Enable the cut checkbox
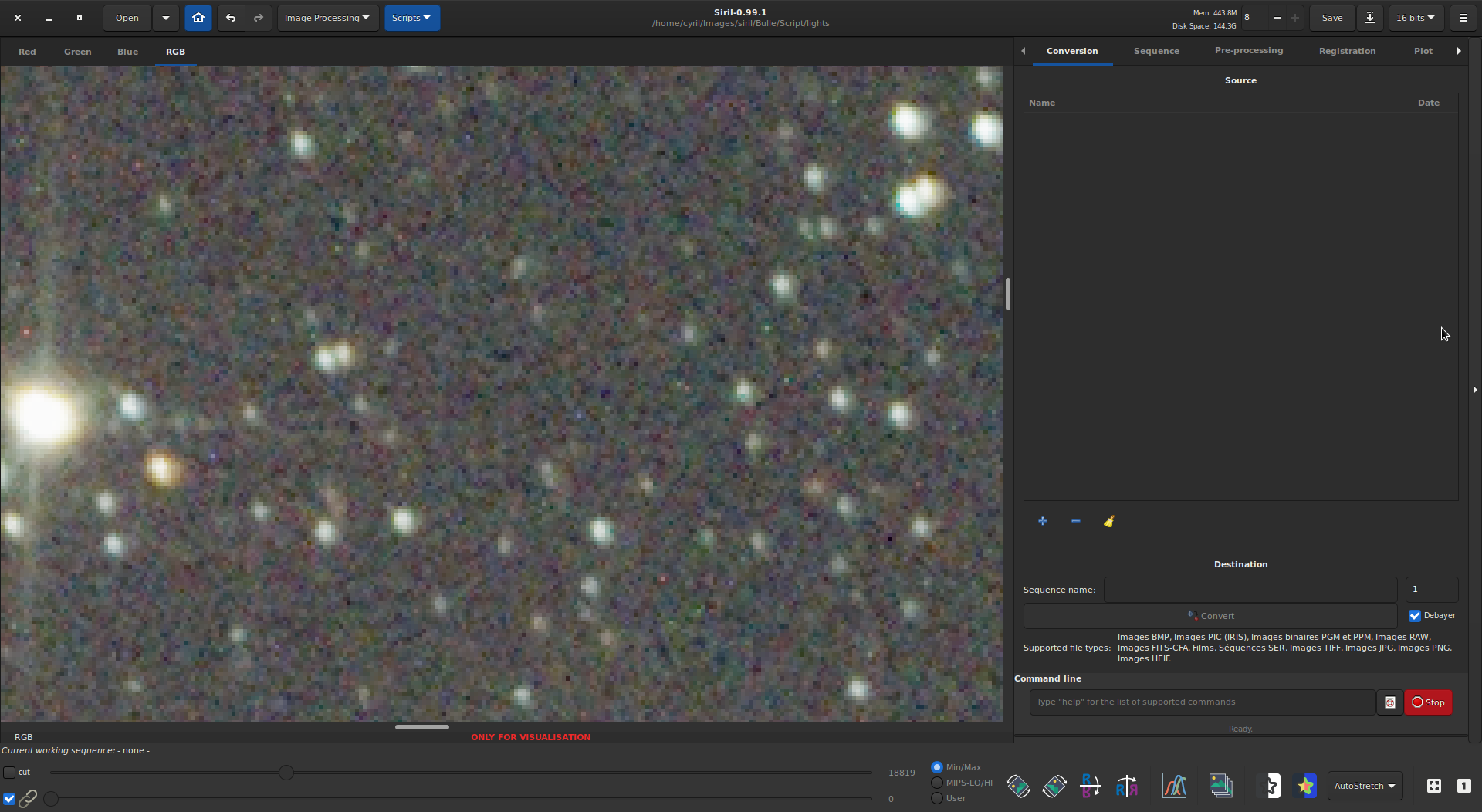This screenshot has height=812, width=1482. point(9,773)
